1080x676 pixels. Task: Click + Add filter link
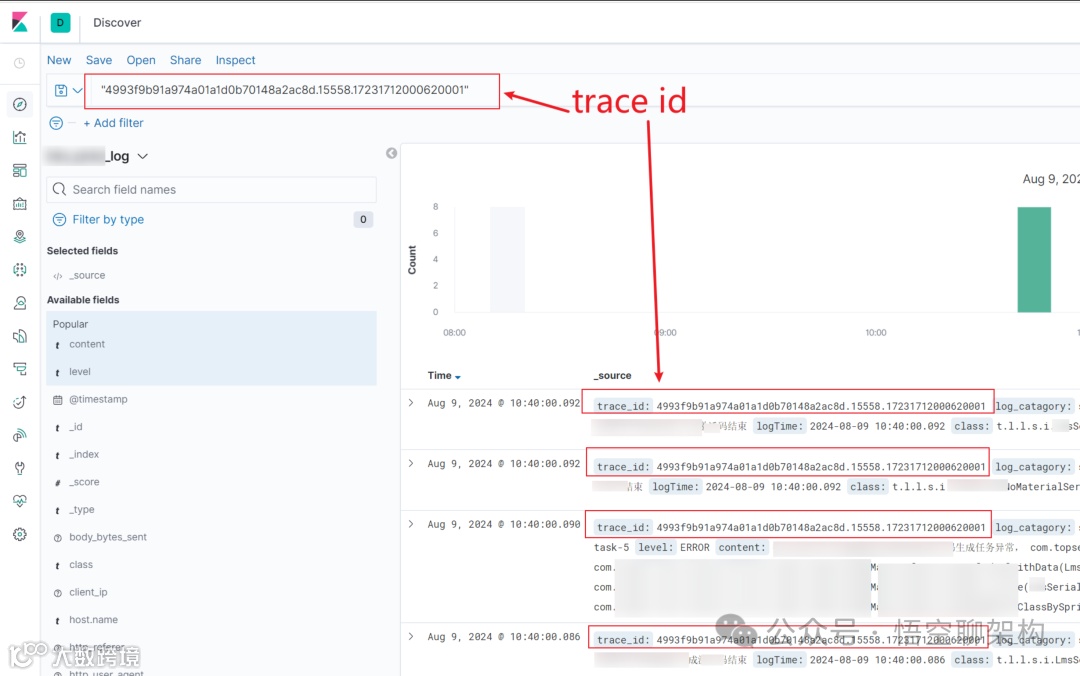pyautogui.click(x=113, y=123)
